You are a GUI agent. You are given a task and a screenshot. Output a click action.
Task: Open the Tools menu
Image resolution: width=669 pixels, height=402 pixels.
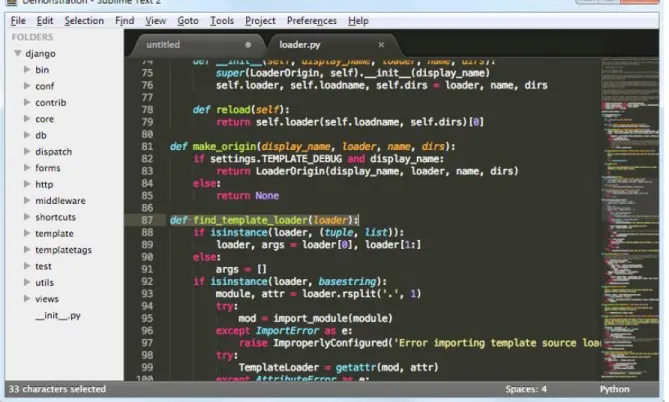222,20
